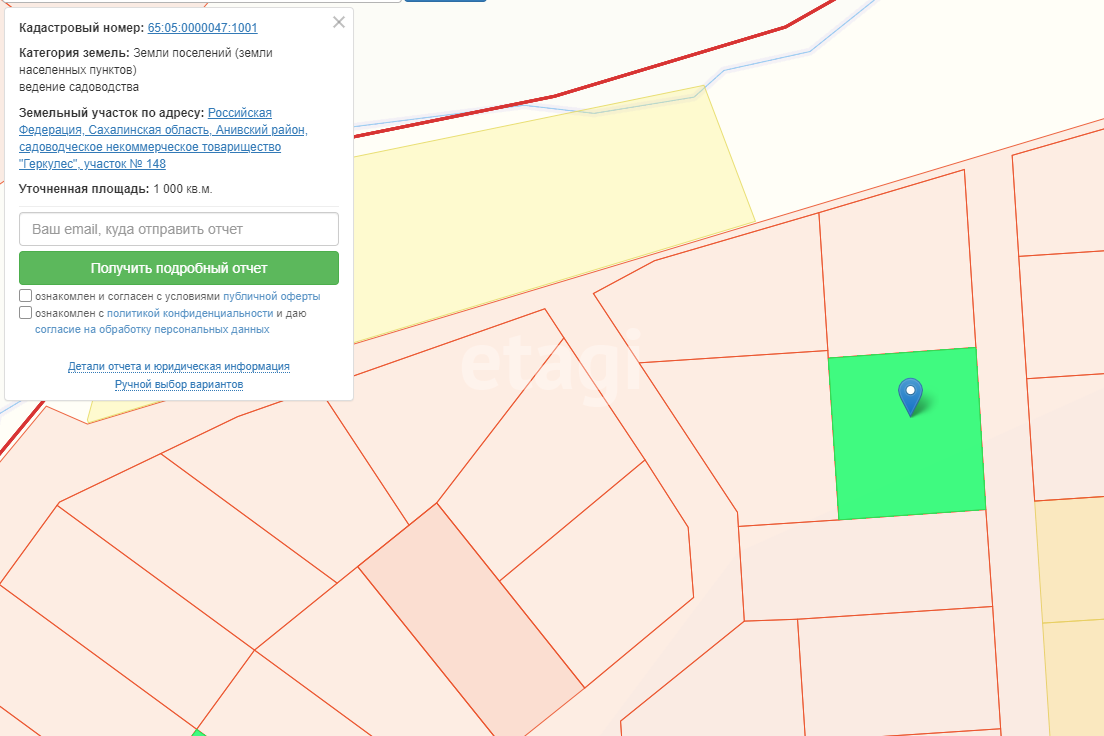Enable the privacy policy consent checkbox
The image size is (1104, 736).
coord(25,313)
